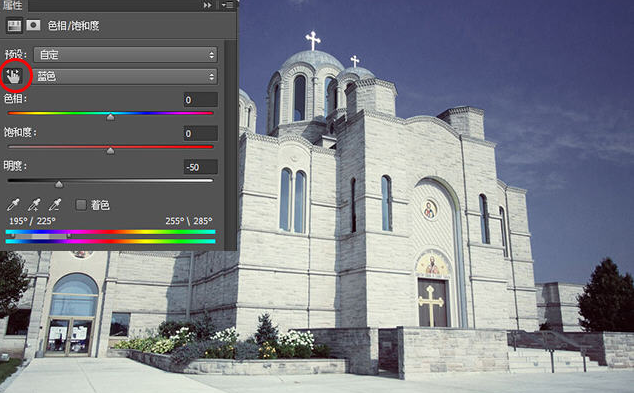
Task: Select the first eyedropper tool
Action: 13,205
